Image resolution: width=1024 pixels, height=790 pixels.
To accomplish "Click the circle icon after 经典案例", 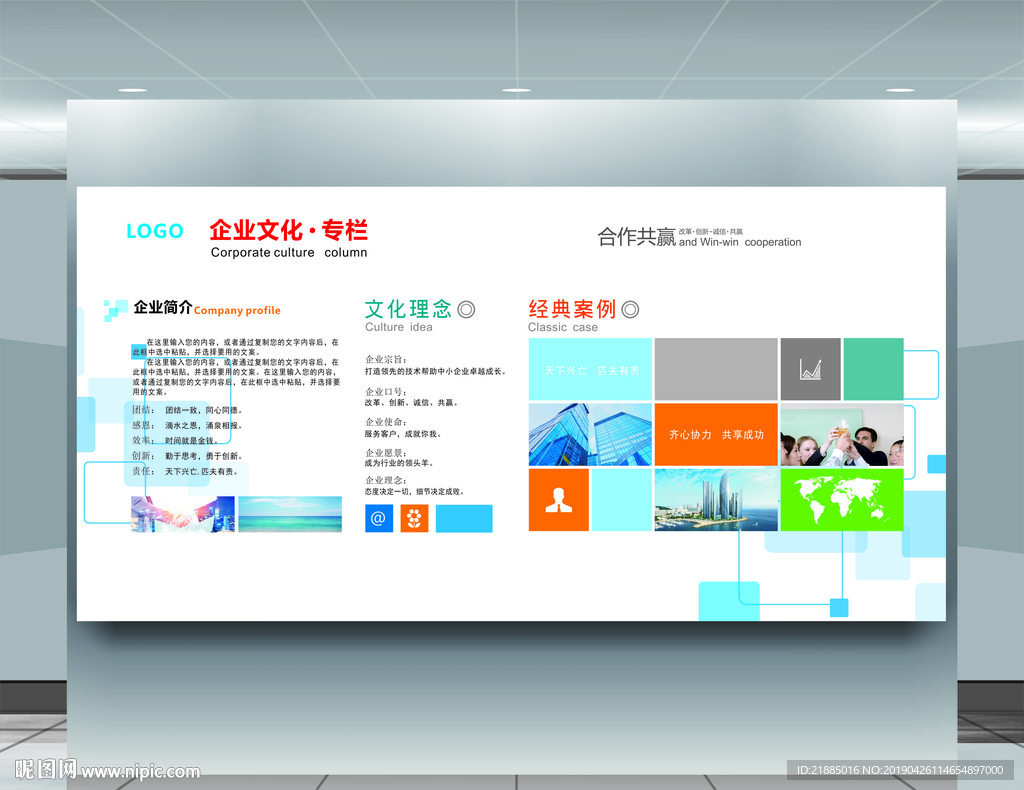I will tap(630, 309).
